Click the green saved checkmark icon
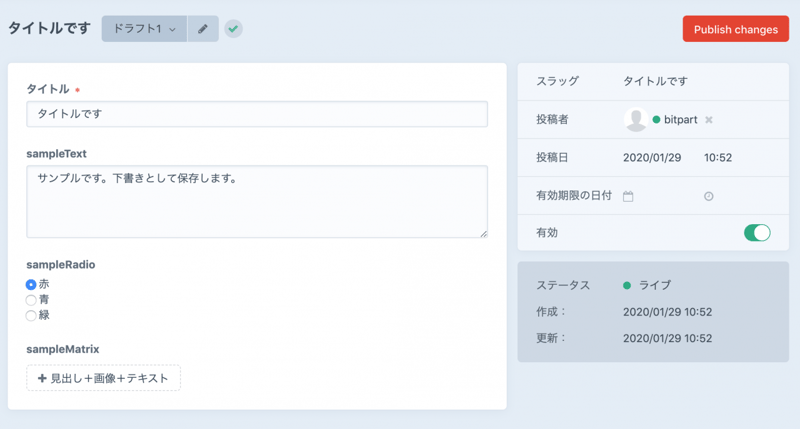The width and height of the screenshot is (800, 429). pyautogui.click(x=233, y=29)
